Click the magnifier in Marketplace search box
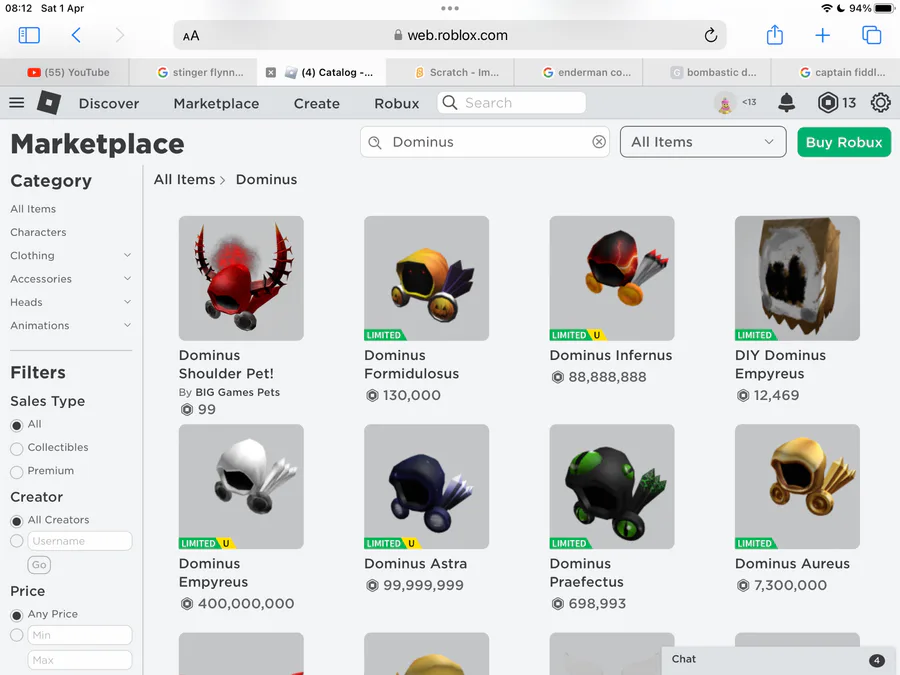The width and height of the screenshot is (900, 675). click(375, 142)
